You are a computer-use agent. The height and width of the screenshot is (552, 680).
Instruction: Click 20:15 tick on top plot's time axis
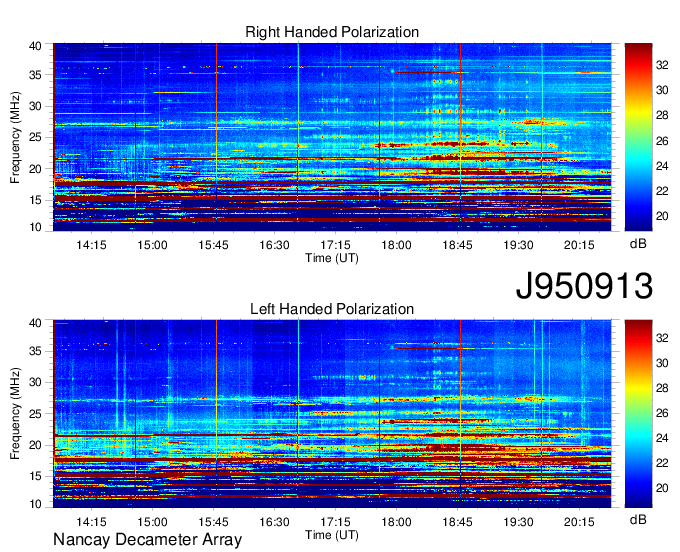tap(579, 245)
